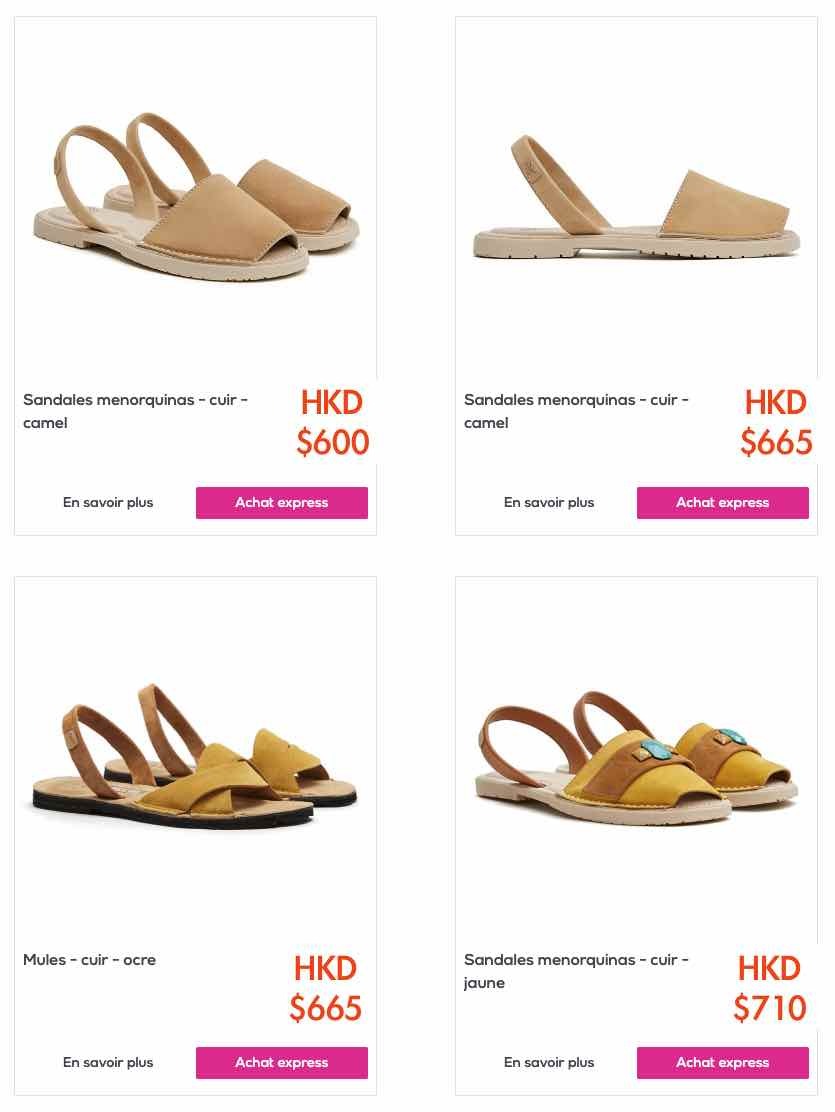Click the HKD $710 price label
This screenshot has height=1112, width=835.
tap(770, 988)
